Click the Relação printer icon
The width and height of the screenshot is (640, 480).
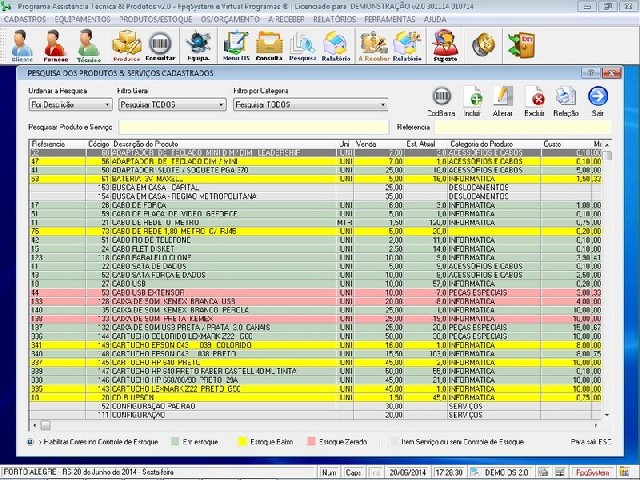[566, 101]
